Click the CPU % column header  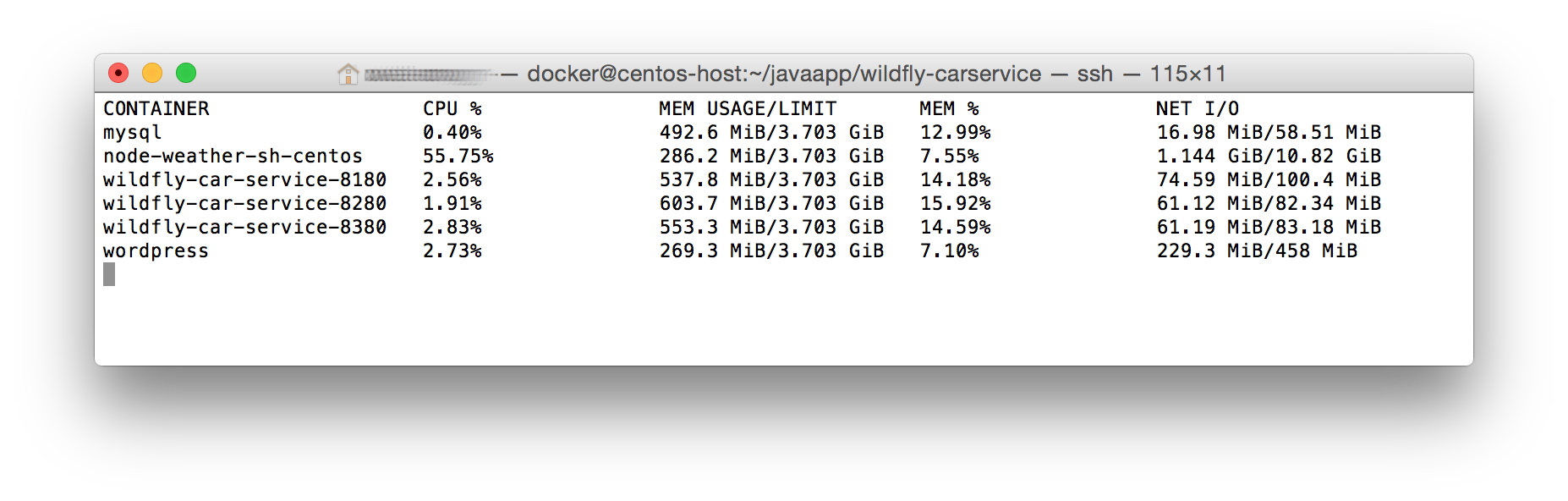452,108
